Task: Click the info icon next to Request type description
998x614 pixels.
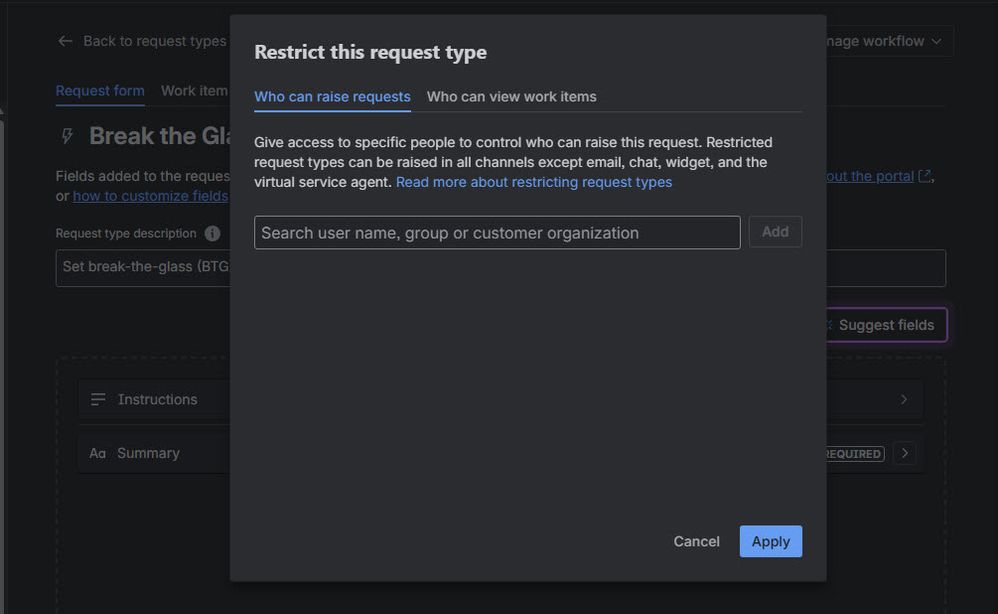Action: pos(210,233)
